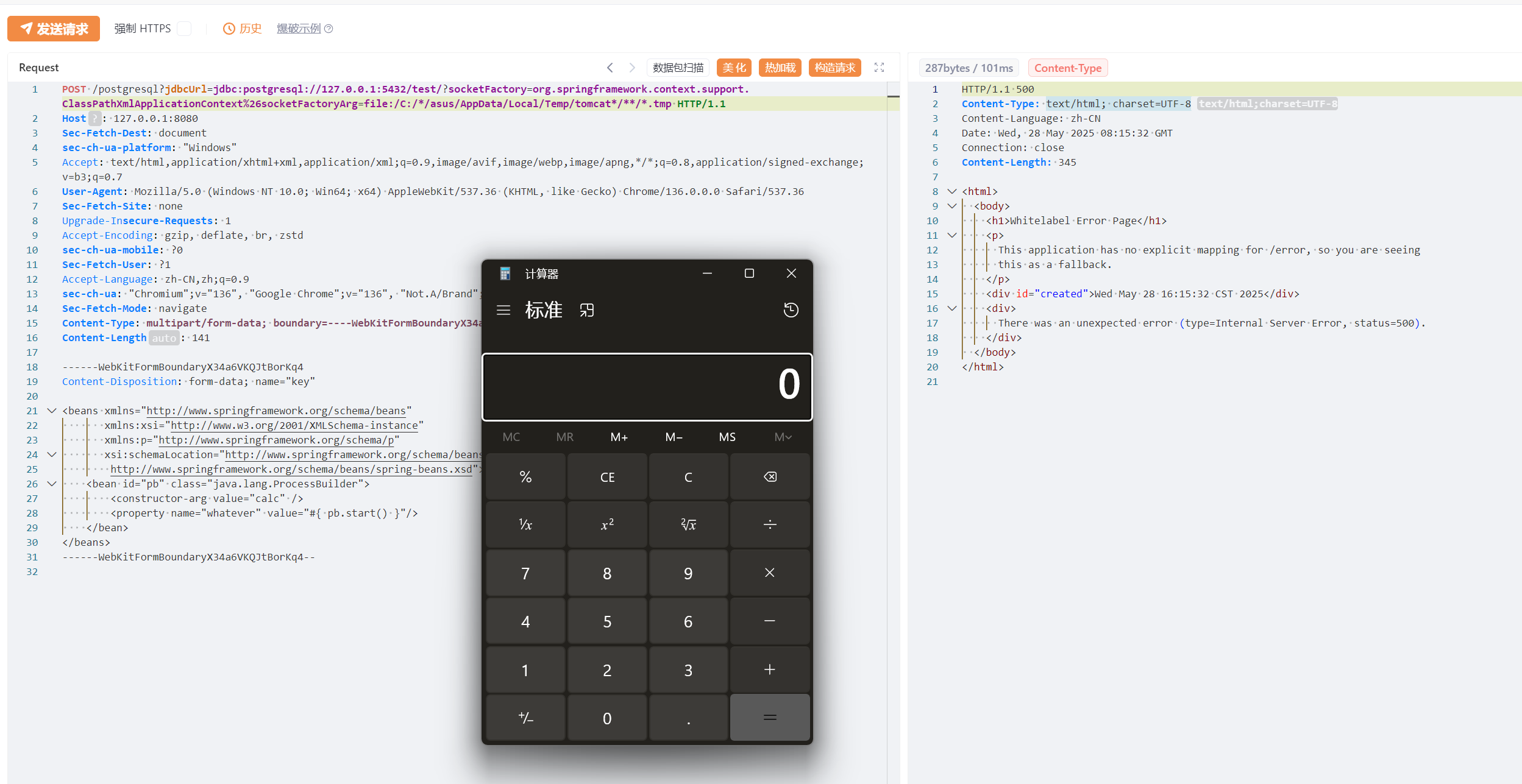Click the expand fullscreen icon in Request panel

pos(879,68)
